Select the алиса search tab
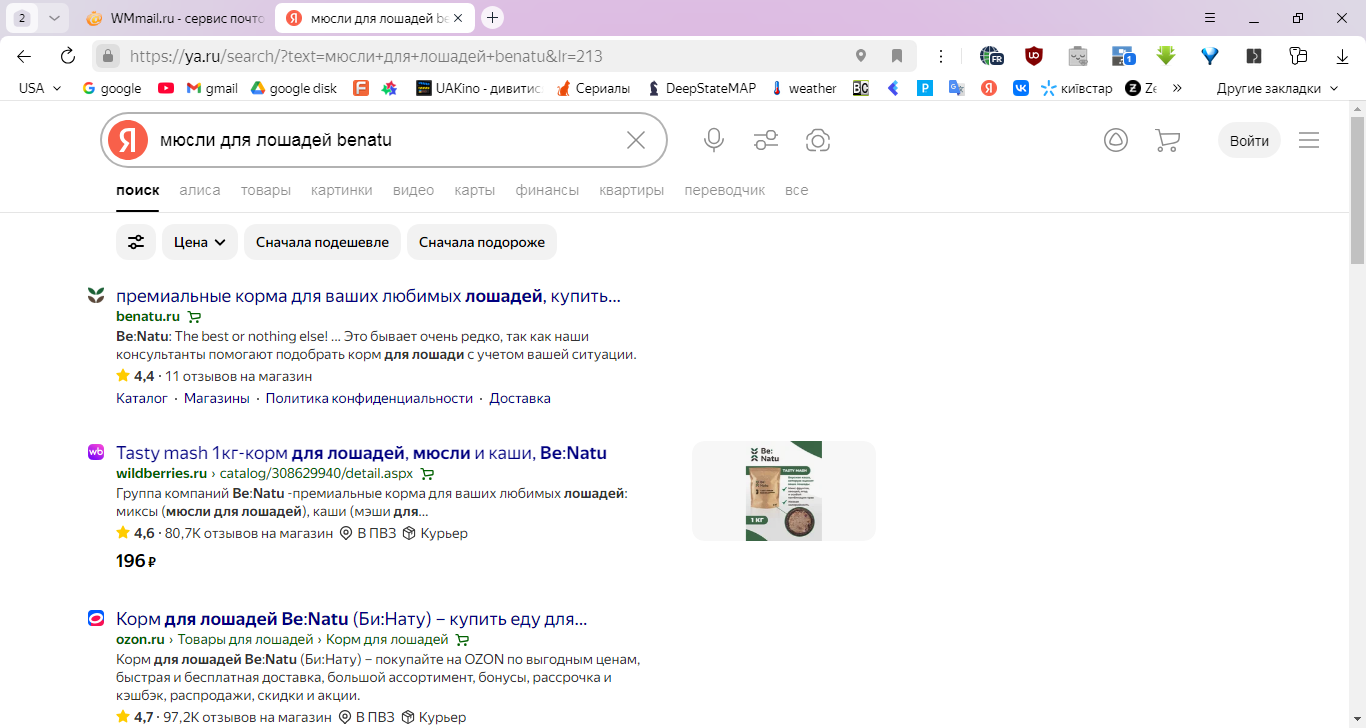1366x728 pixels. 200,190
